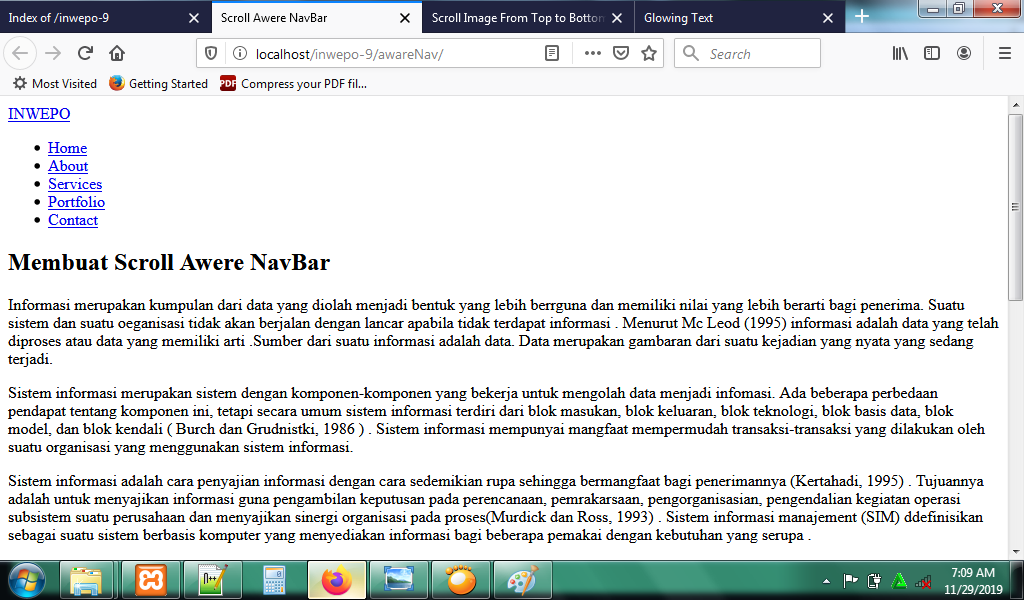The height and width of the screenshot is (600, 1024).
Task: Click the page scrollbar down arrow
Action: pos(1015,550)
